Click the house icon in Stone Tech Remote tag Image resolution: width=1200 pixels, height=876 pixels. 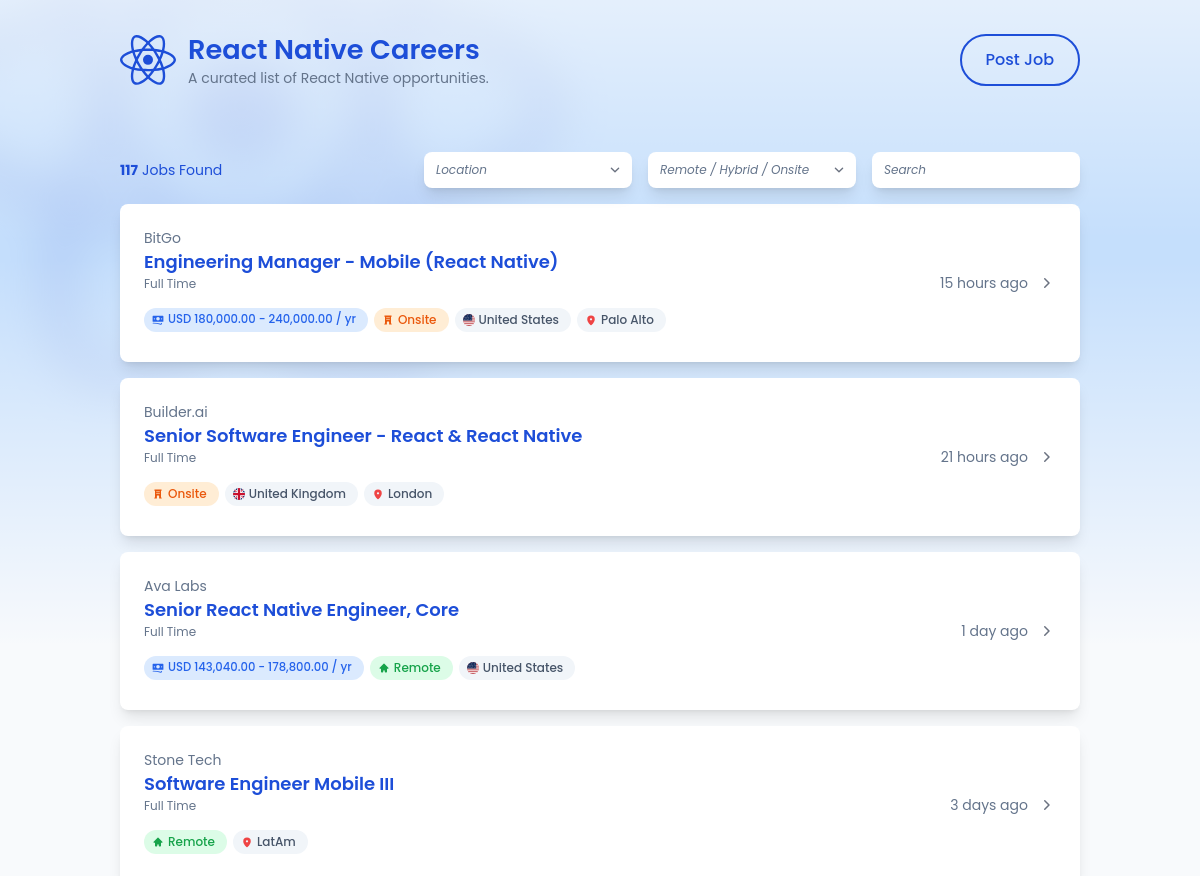[158, 842]
